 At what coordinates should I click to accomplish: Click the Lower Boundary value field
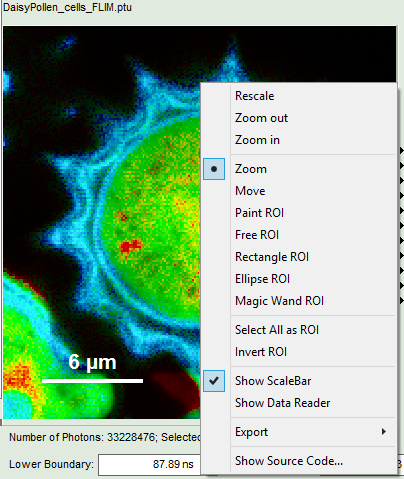point(149,464)
